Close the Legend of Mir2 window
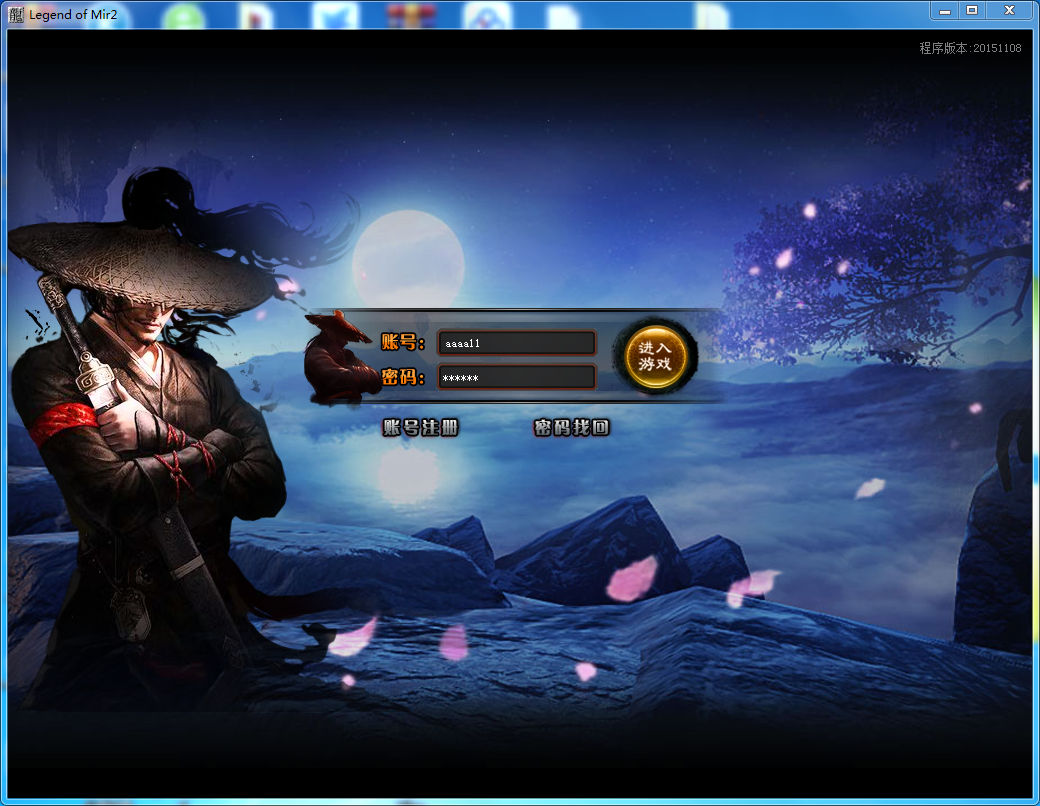The width and height of the screenshot is (1040, 806). click(x=1009, y=11)
